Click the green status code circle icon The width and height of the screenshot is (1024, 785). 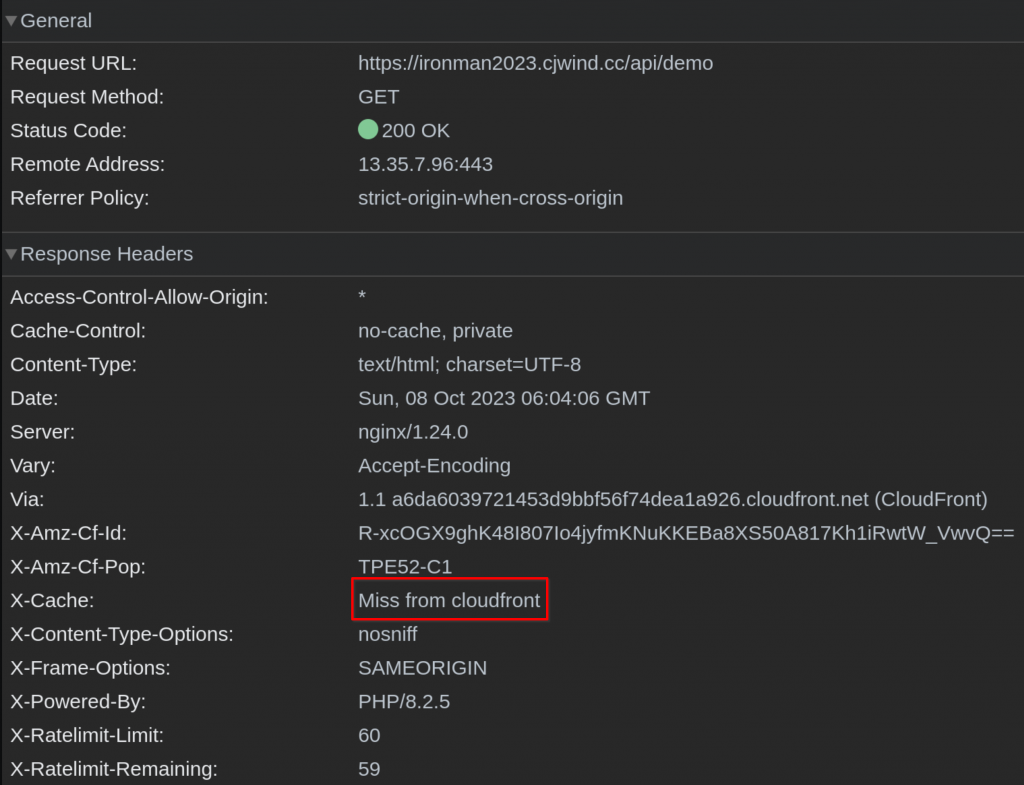[x=368, y=129]
